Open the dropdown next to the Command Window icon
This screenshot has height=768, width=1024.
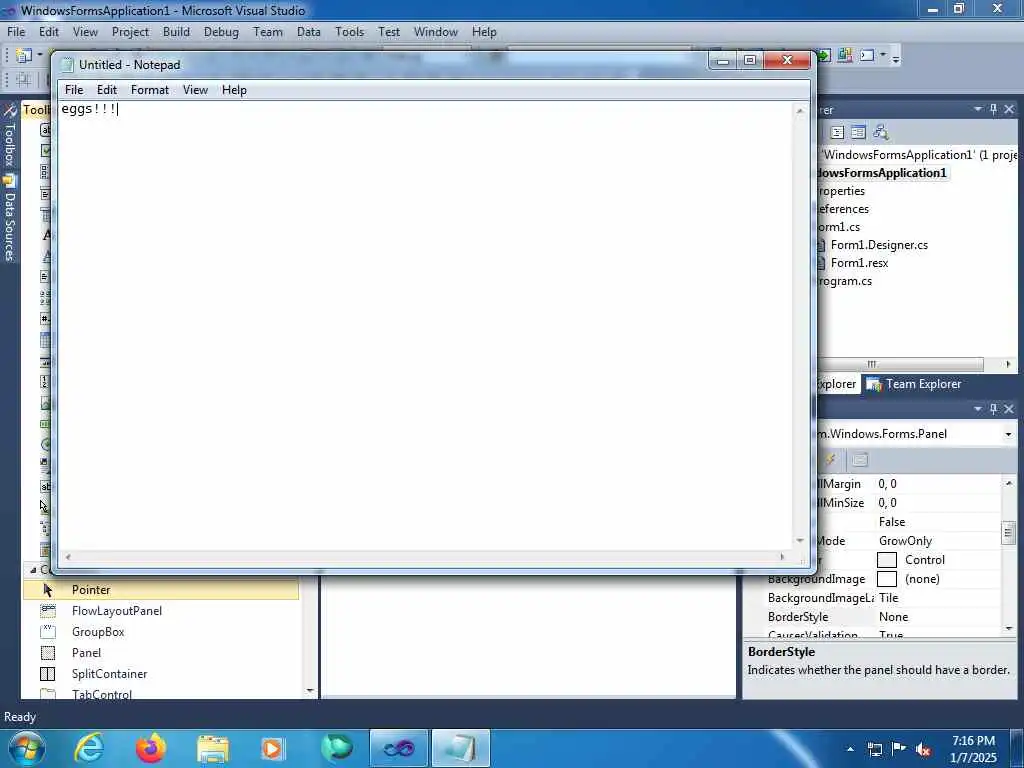[883, 56]
